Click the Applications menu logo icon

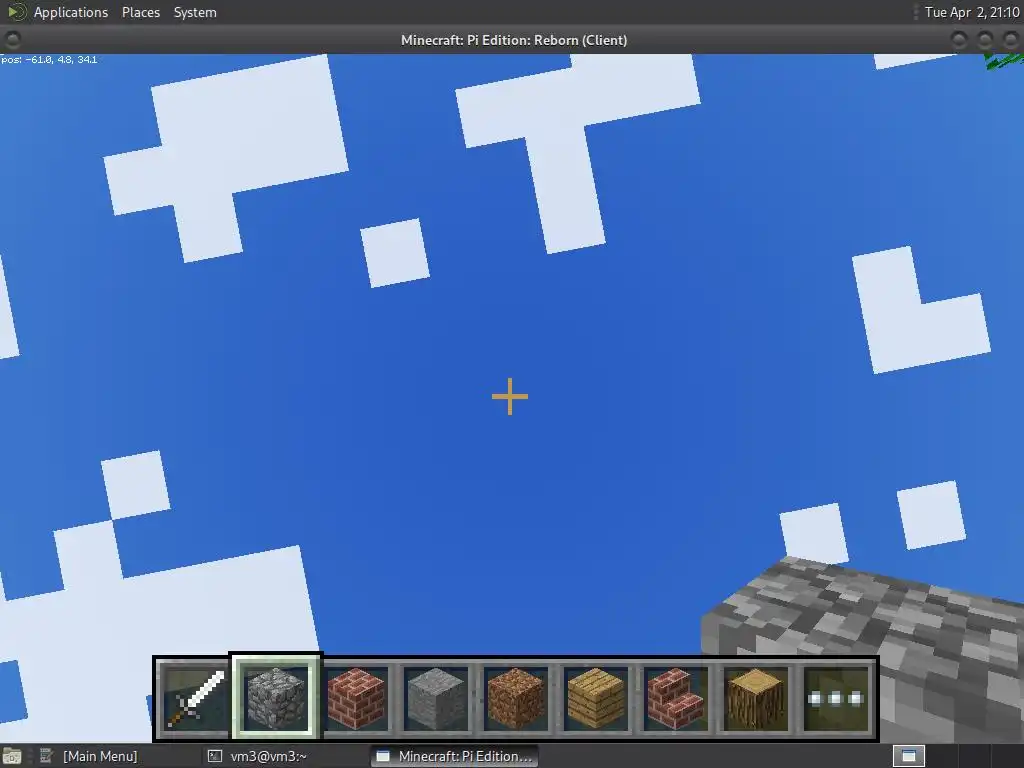(x=16, y=12)
